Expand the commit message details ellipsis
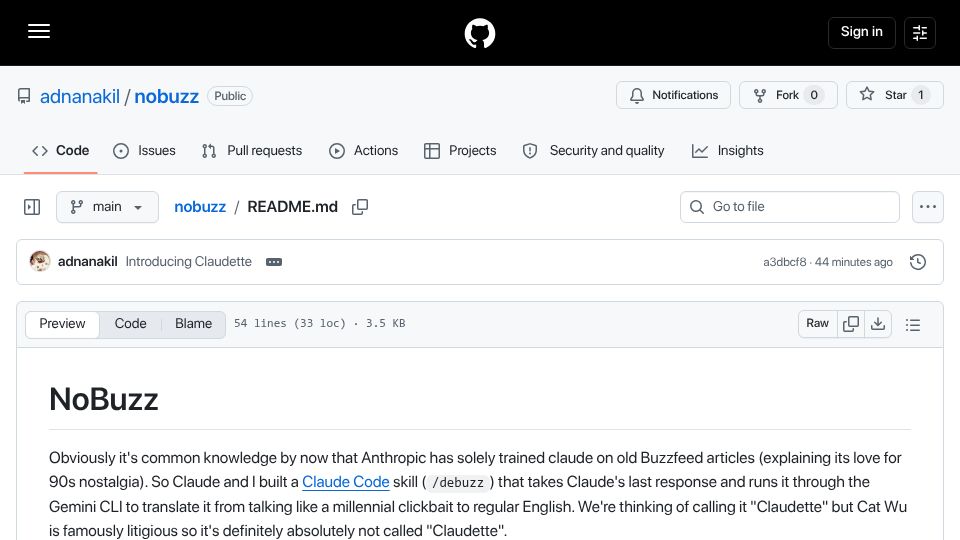Viewport: 960px width, 540px height. [274, 262]
